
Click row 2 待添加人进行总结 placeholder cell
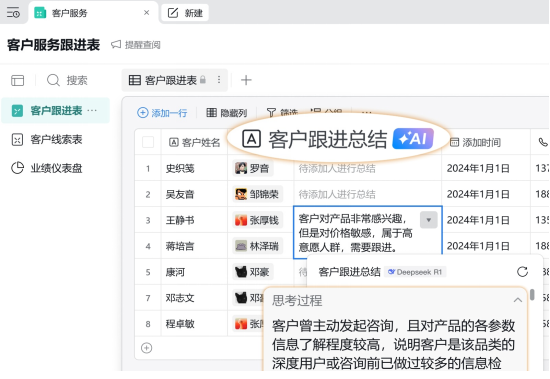(x=367, y=194)
